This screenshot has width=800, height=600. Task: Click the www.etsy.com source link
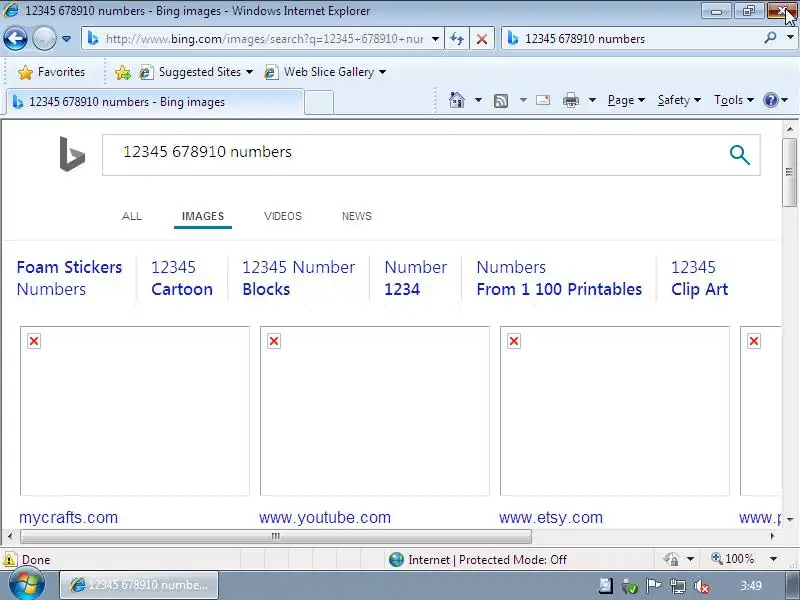[x=551, y=517]
